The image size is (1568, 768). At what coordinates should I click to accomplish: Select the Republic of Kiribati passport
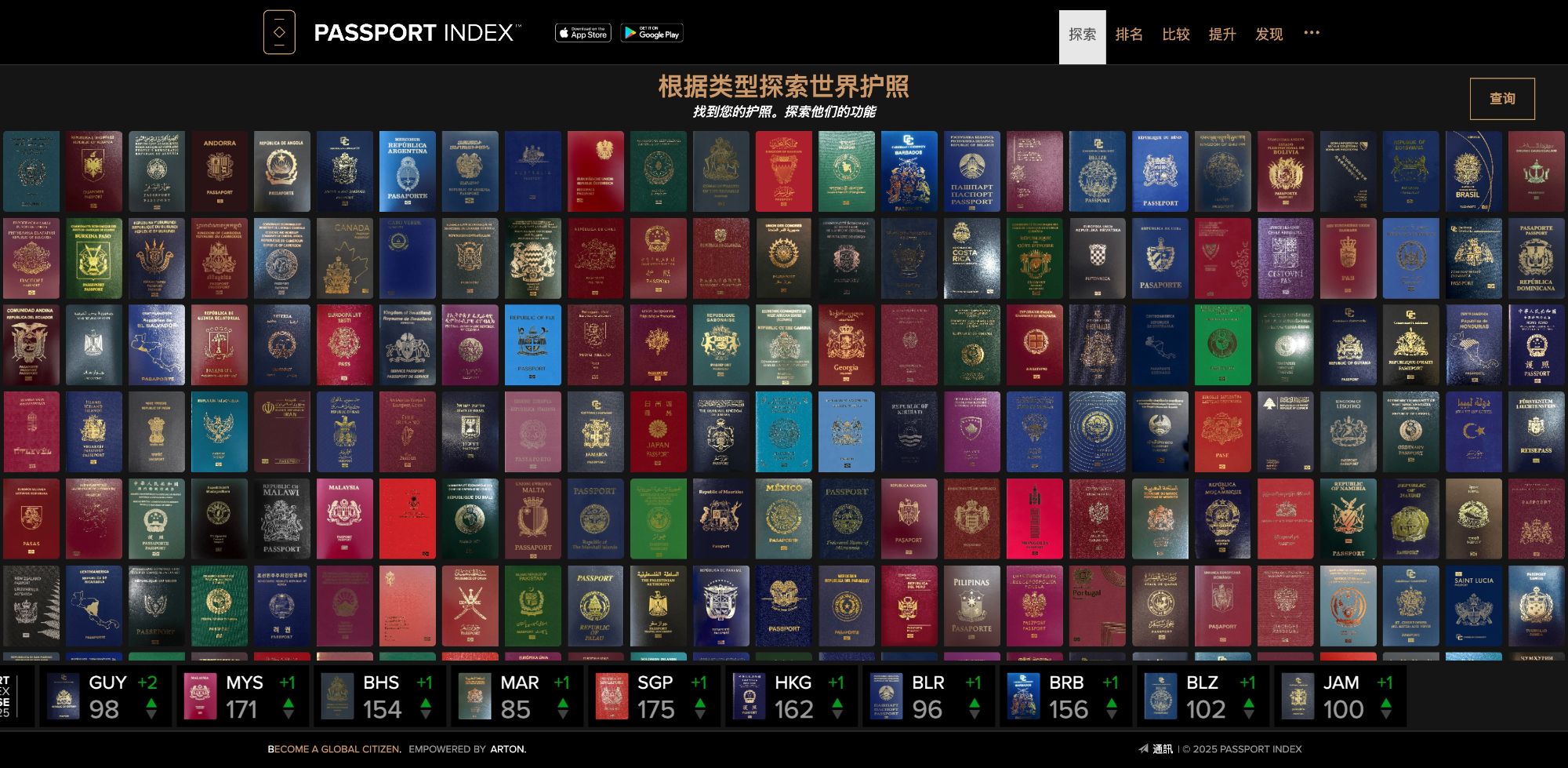pyautogui.click(x=909, y=433)
